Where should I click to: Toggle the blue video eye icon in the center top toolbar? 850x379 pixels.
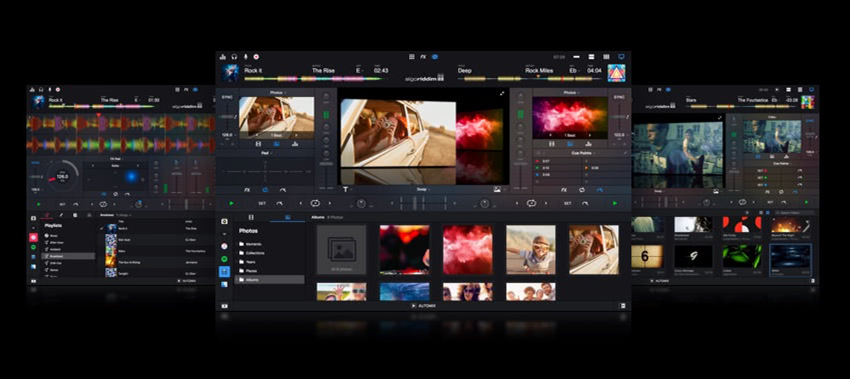pyautogui.click(x=435, y=56)
